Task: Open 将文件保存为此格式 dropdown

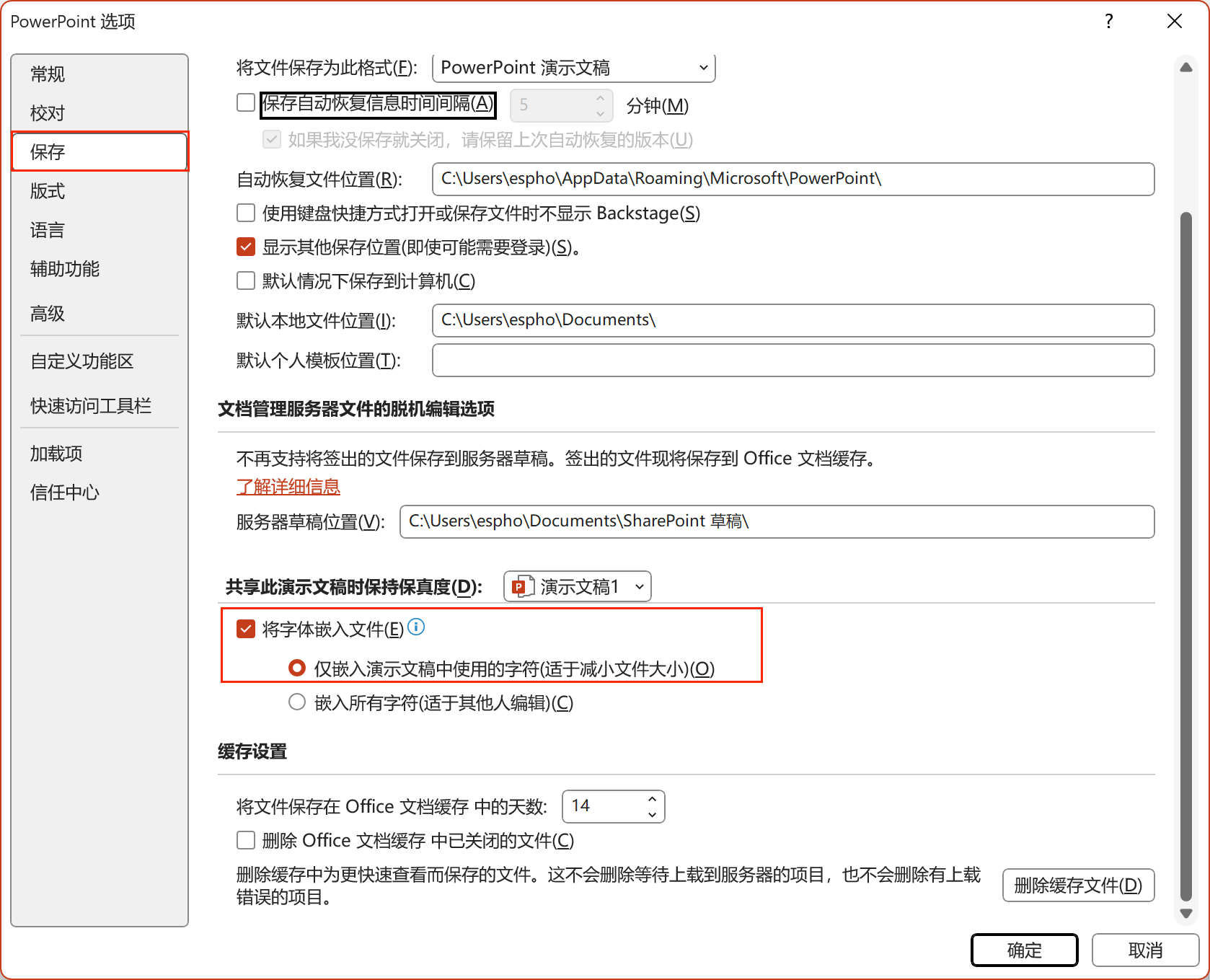Action: point(574,68)
